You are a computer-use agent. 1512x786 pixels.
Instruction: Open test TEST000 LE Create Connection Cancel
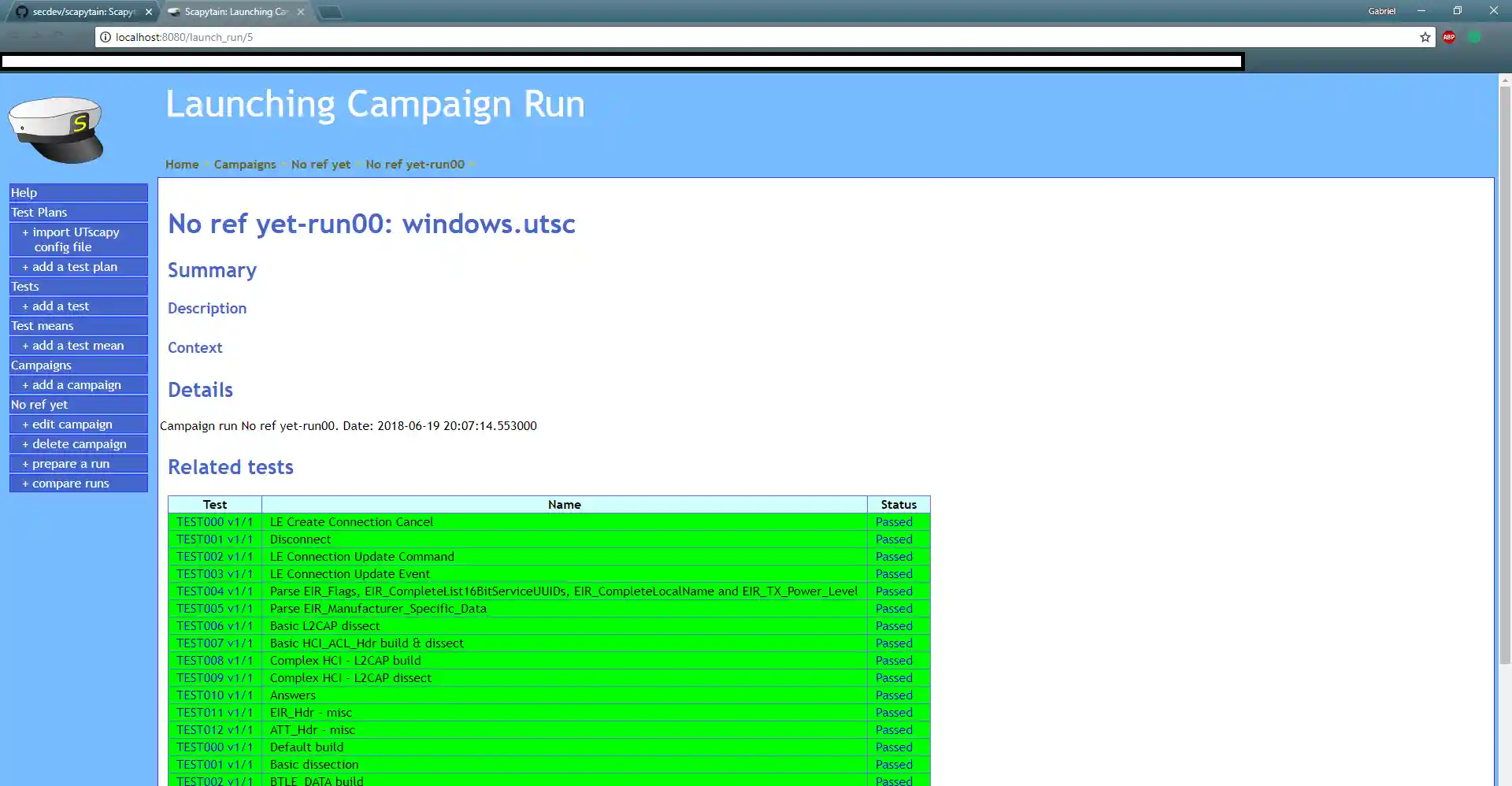click(214, 521)
